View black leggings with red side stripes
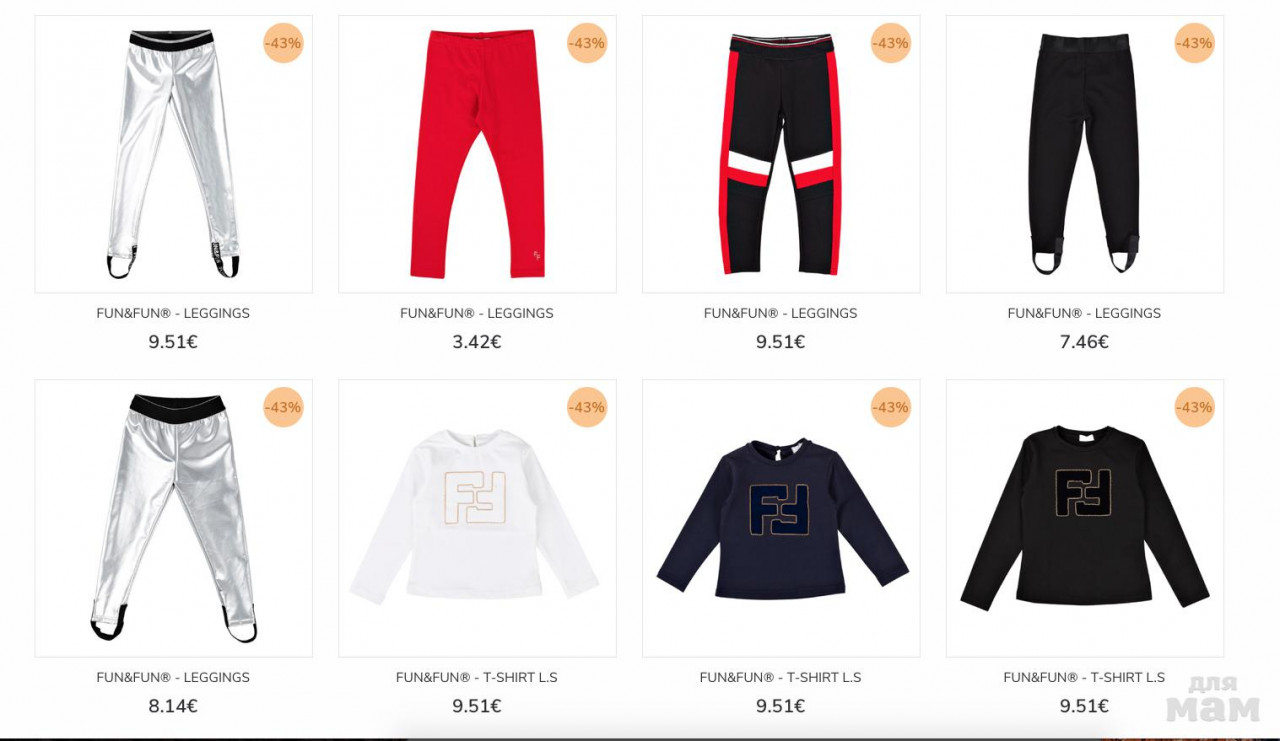Screen dimensions: 1280x741 [x=781, y=154]
